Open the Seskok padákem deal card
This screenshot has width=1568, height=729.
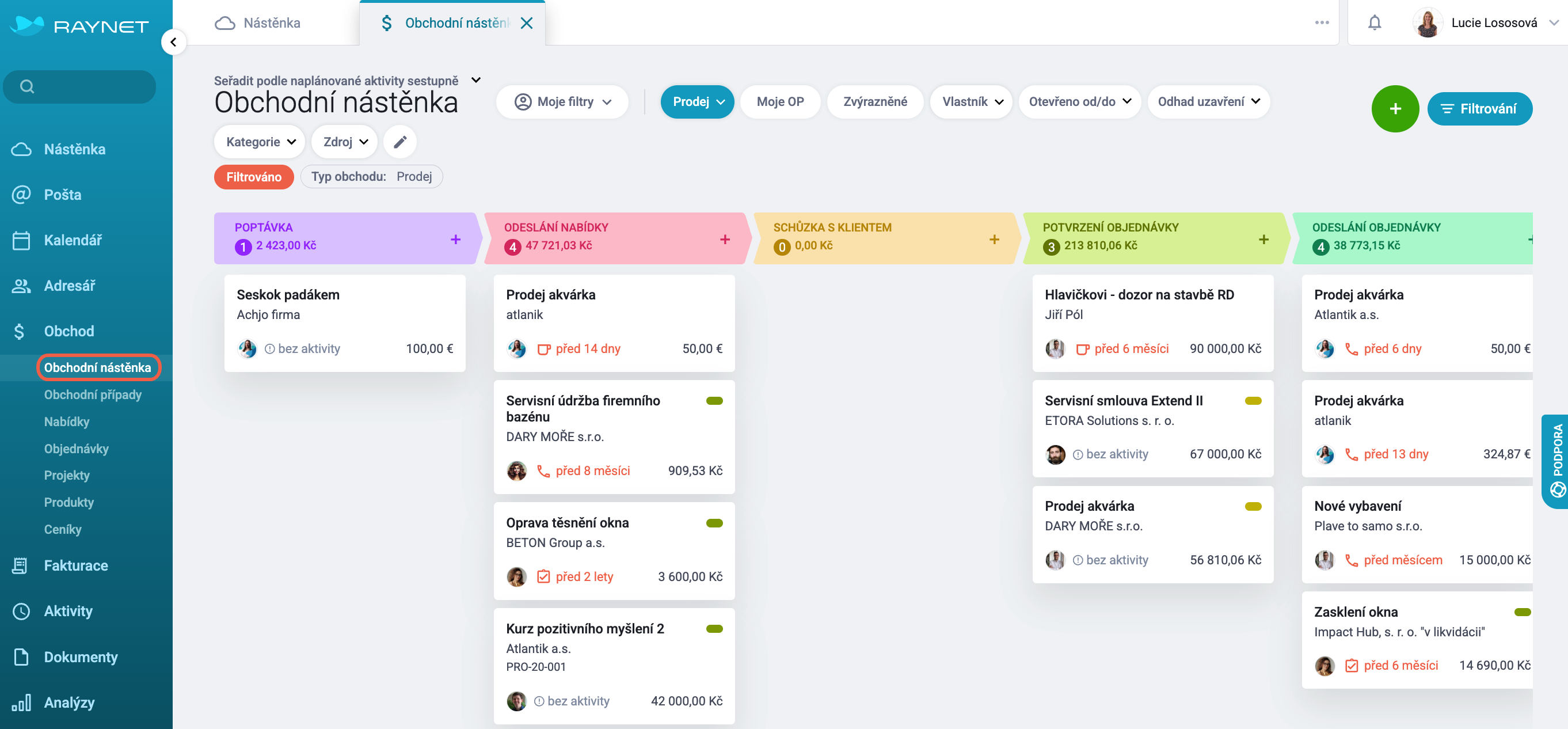pyautogui.click(x=345, y=323)
